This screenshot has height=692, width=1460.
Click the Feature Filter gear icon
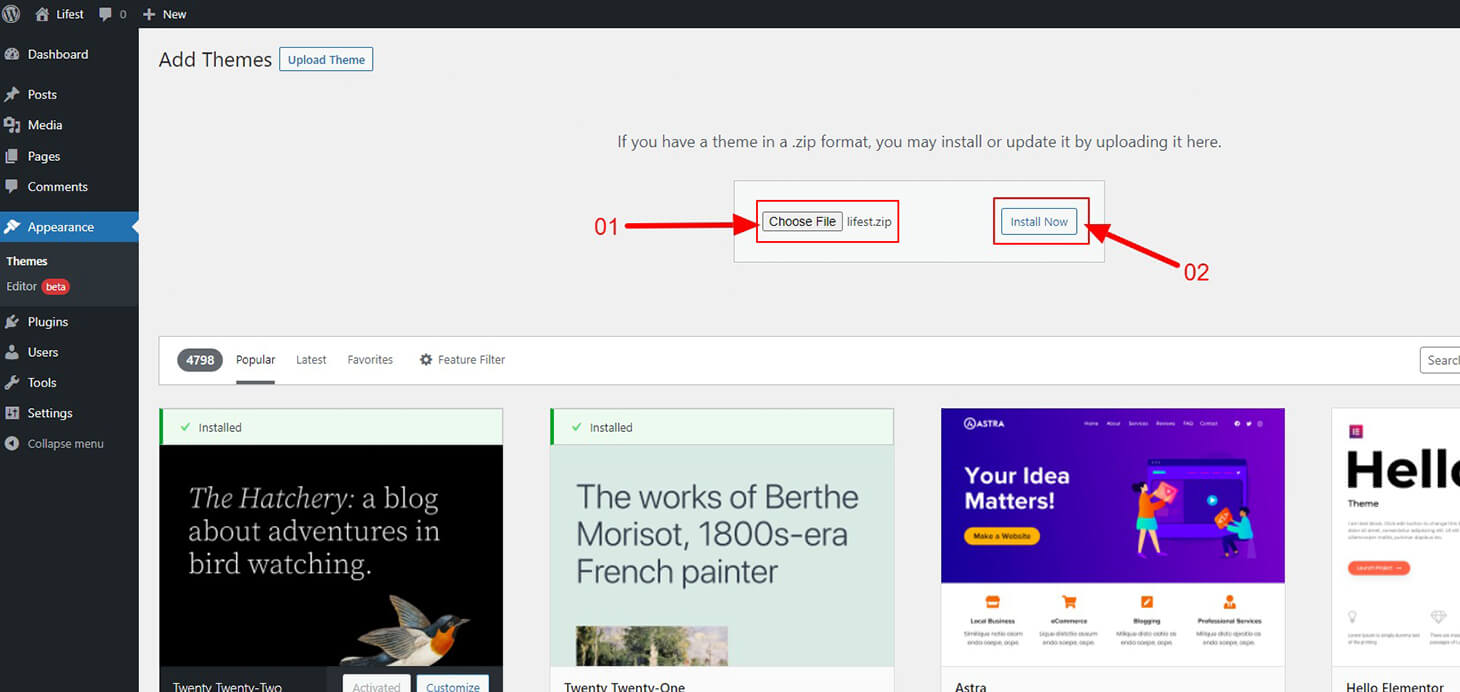click(426, 359)
